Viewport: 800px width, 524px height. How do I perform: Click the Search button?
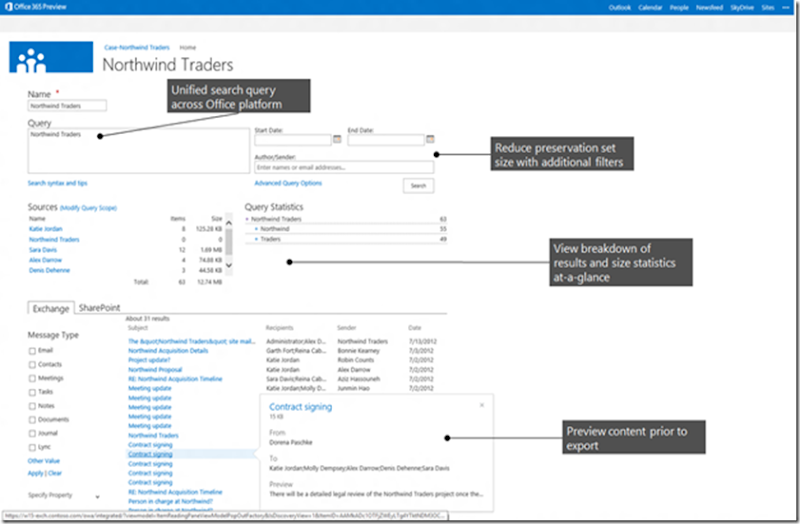tap(418, 186)
